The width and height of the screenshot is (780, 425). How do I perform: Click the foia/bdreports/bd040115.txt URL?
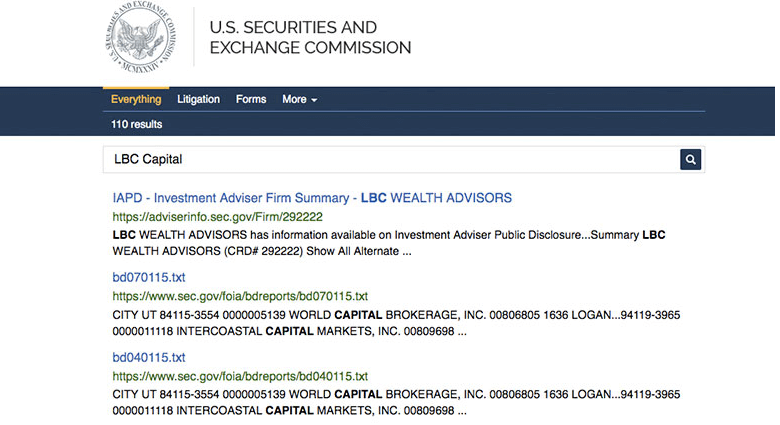click(240, 376)
